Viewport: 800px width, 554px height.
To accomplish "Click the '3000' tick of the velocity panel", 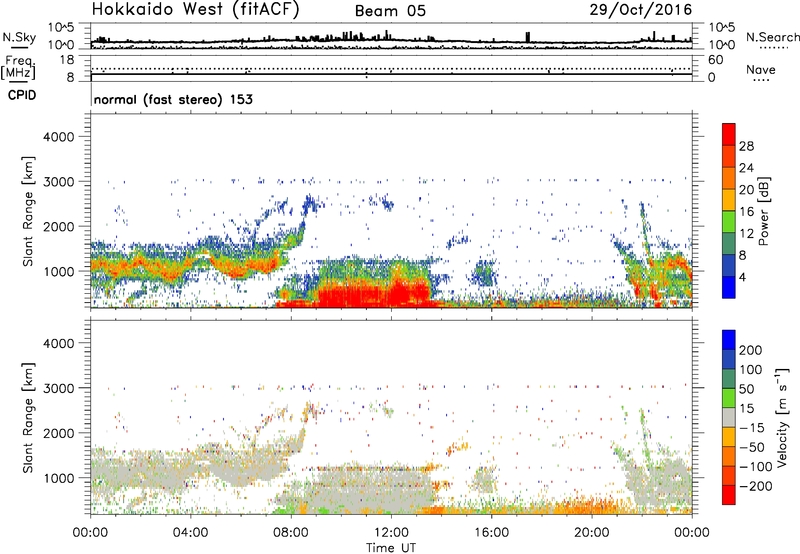I will point(59,388).
